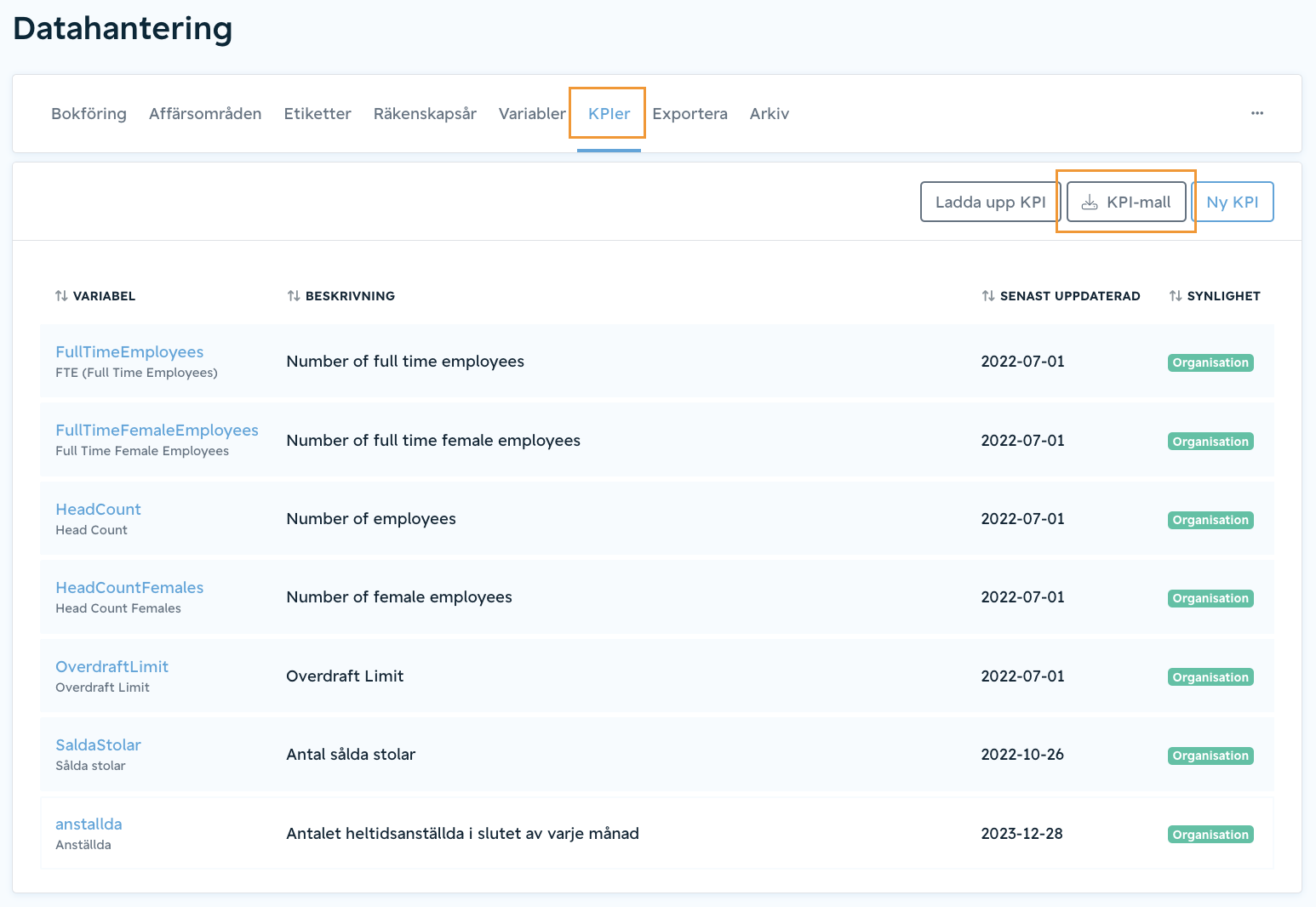Click 'Number of full time employees' description
1316x907 pixels.
[405, 362]
